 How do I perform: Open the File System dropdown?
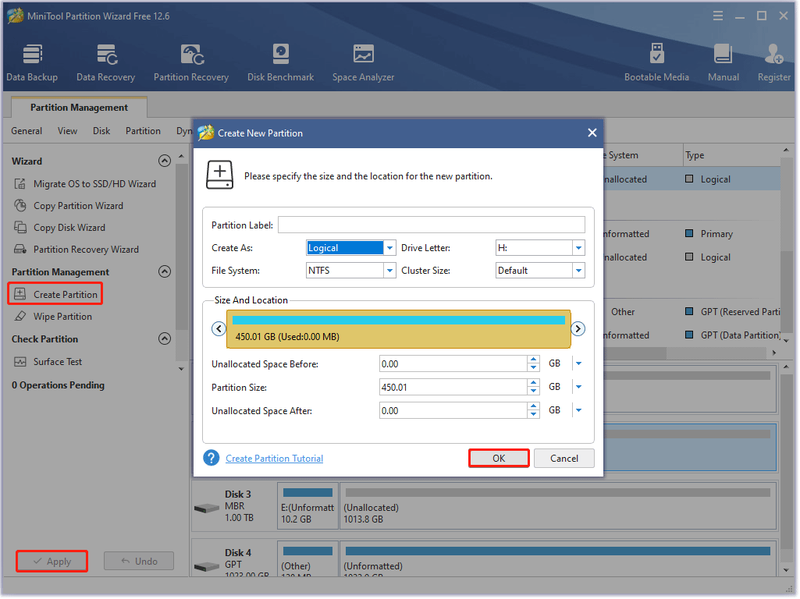pos(390,271)
